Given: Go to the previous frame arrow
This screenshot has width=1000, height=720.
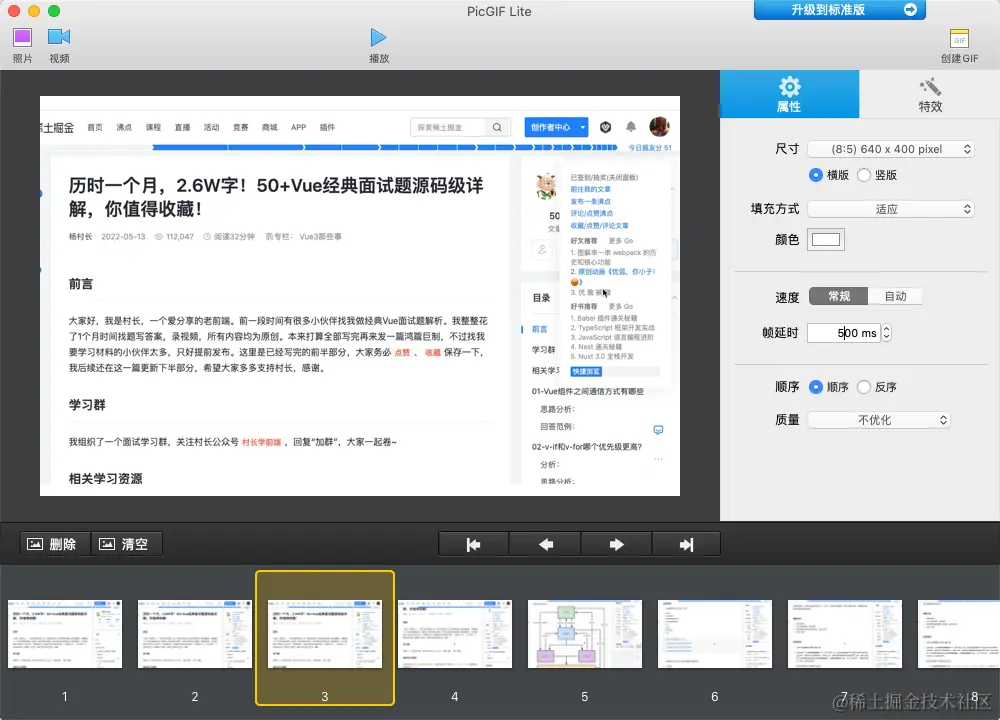Looking at the screenshot, I should coord(545,545).
